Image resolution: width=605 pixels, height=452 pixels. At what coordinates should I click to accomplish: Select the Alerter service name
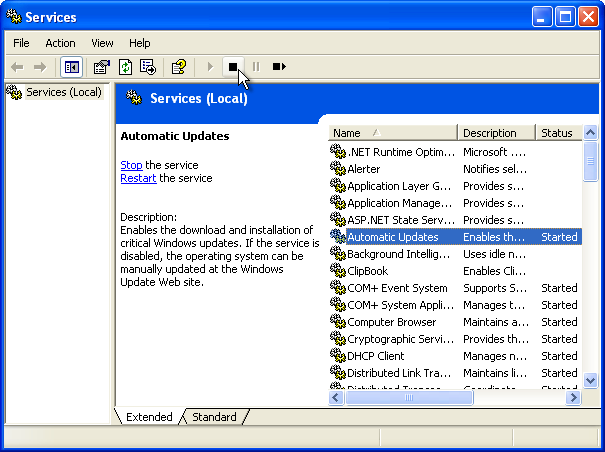pos(363,169)
